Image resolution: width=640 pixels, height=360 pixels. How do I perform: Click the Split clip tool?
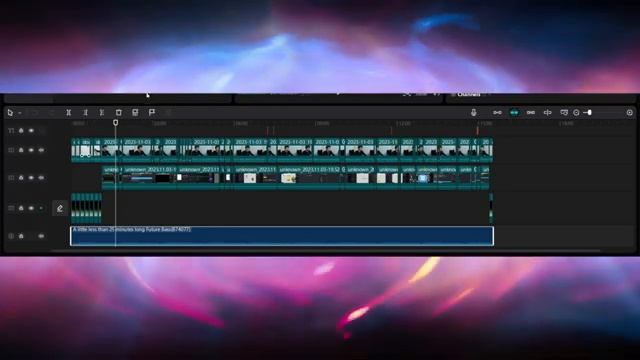69,113
